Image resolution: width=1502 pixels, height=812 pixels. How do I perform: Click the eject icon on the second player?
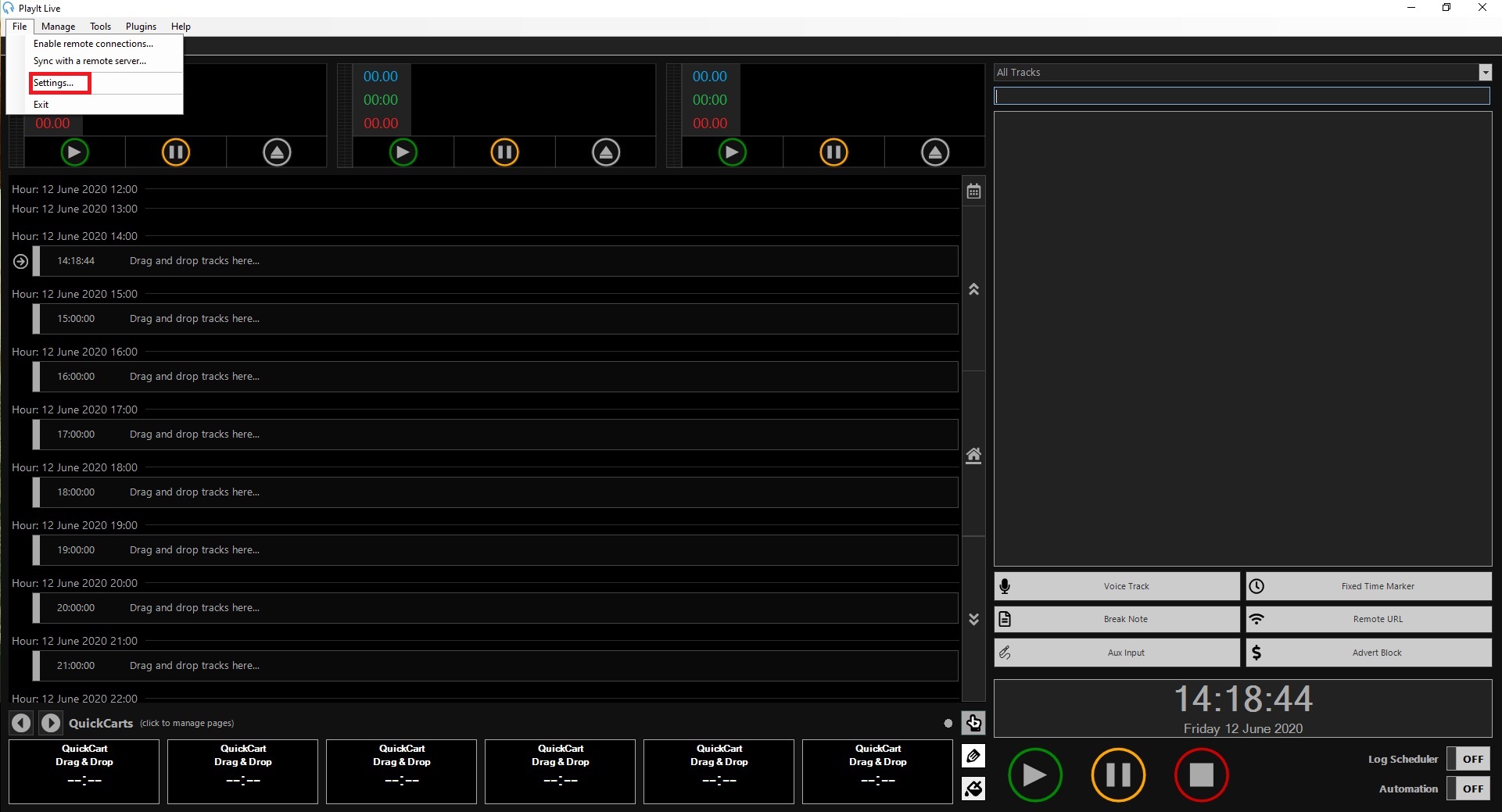[606, 152]
